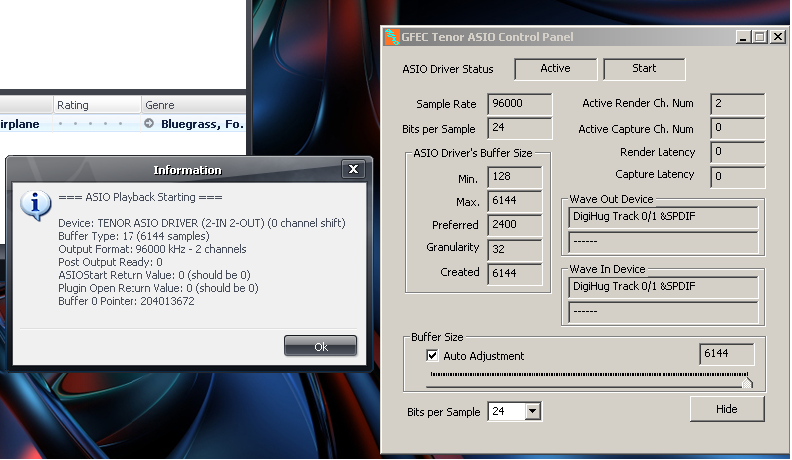This screenshot has height=460, width=792.
Task: Click the Buffer Size slider thumb
Action: pyautogui.click(x=747, y=382)
